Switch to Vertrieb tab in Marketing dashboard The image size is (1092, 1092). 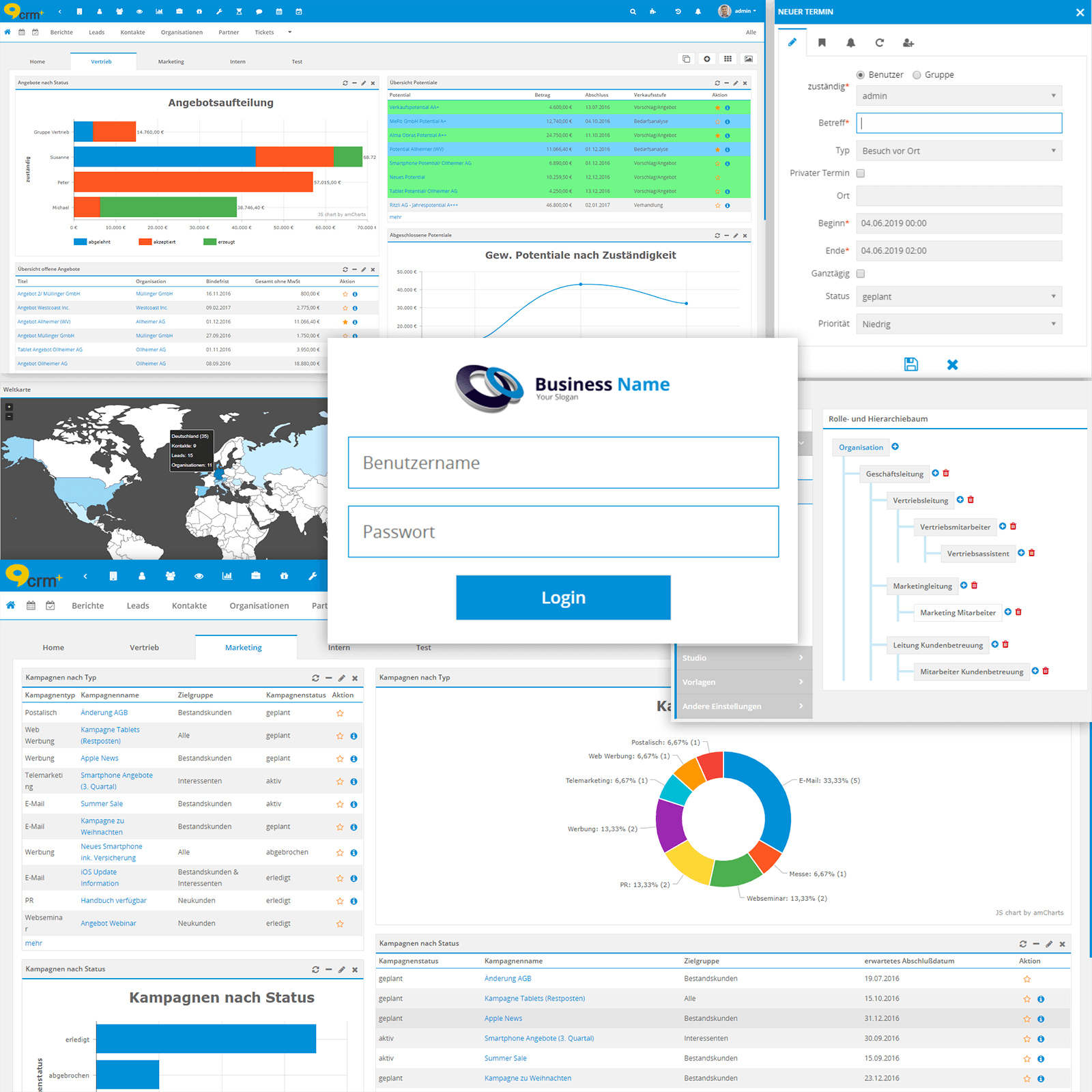click(x=144, y=648)
